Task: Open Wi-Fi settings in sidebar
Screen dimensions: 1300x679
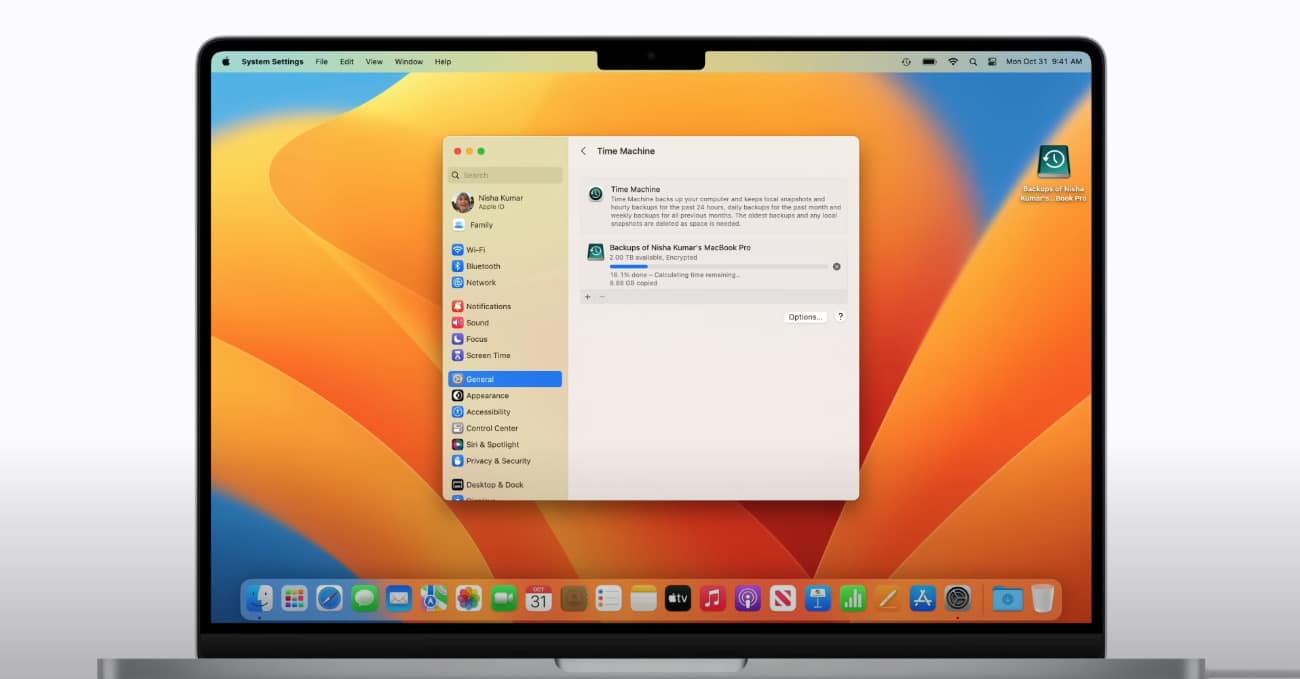Action: pyautogui.click(x=475, y=250)
